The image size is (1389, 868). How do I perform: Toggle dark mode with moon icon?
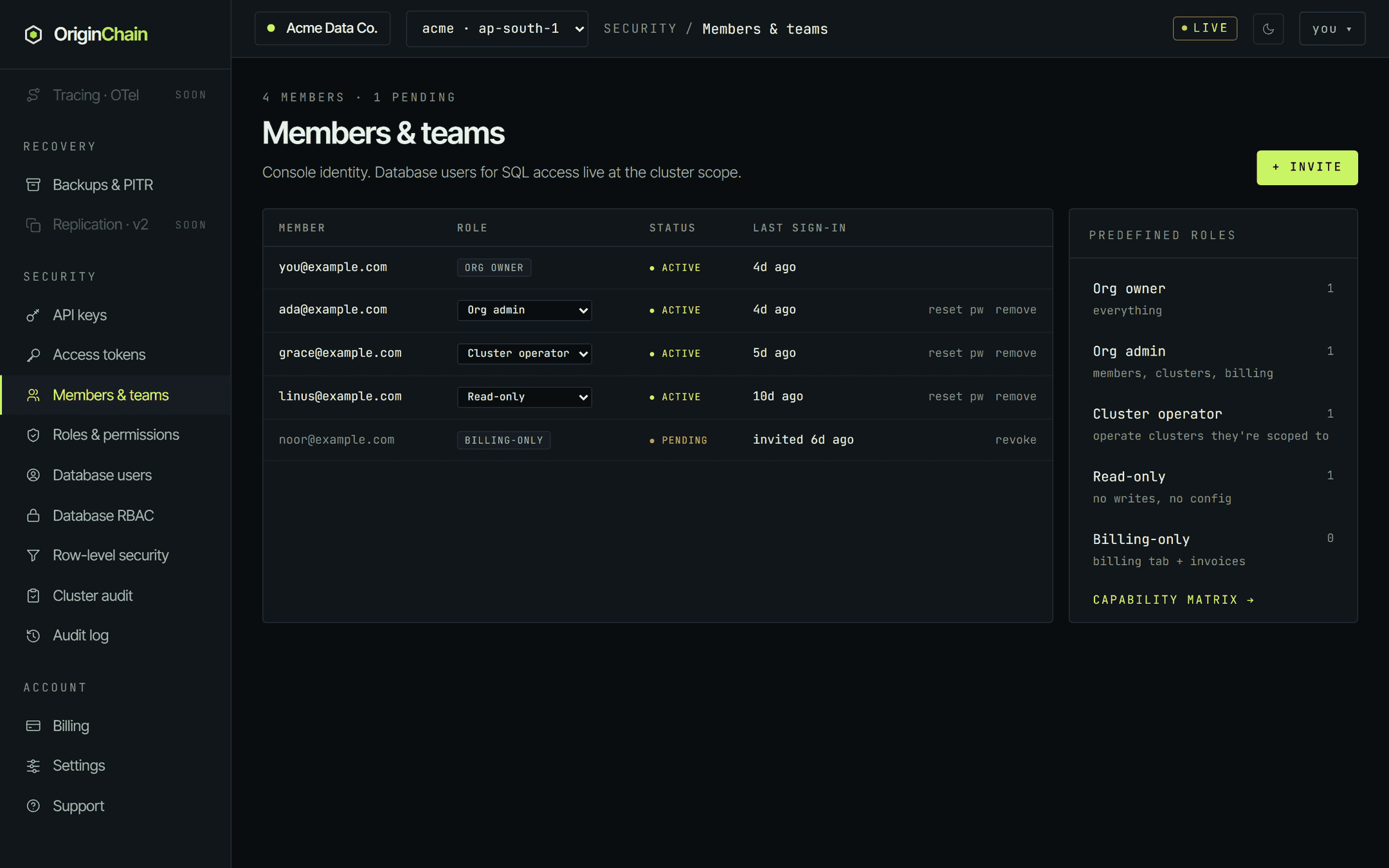pyautogui.click(x=1268, y=28)
